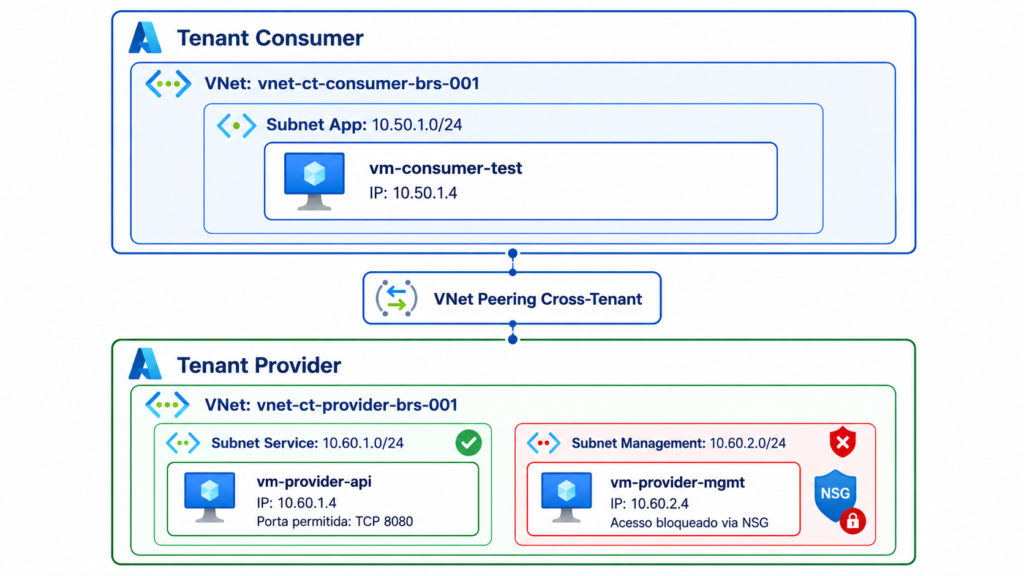
Task: Click the IP: 10.50.1.4 text
Action: point(413,193)
